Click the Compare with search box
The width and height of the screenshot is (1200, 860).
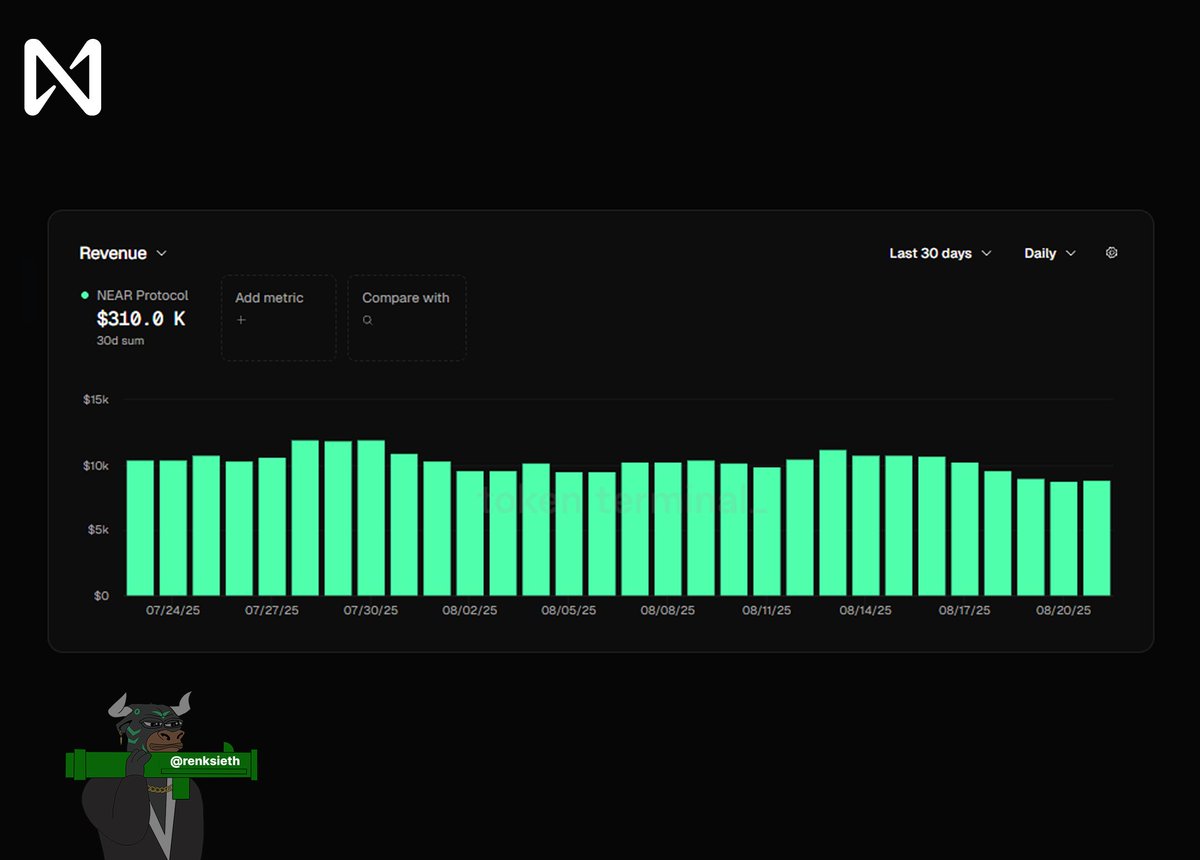(x=407, y=318)
